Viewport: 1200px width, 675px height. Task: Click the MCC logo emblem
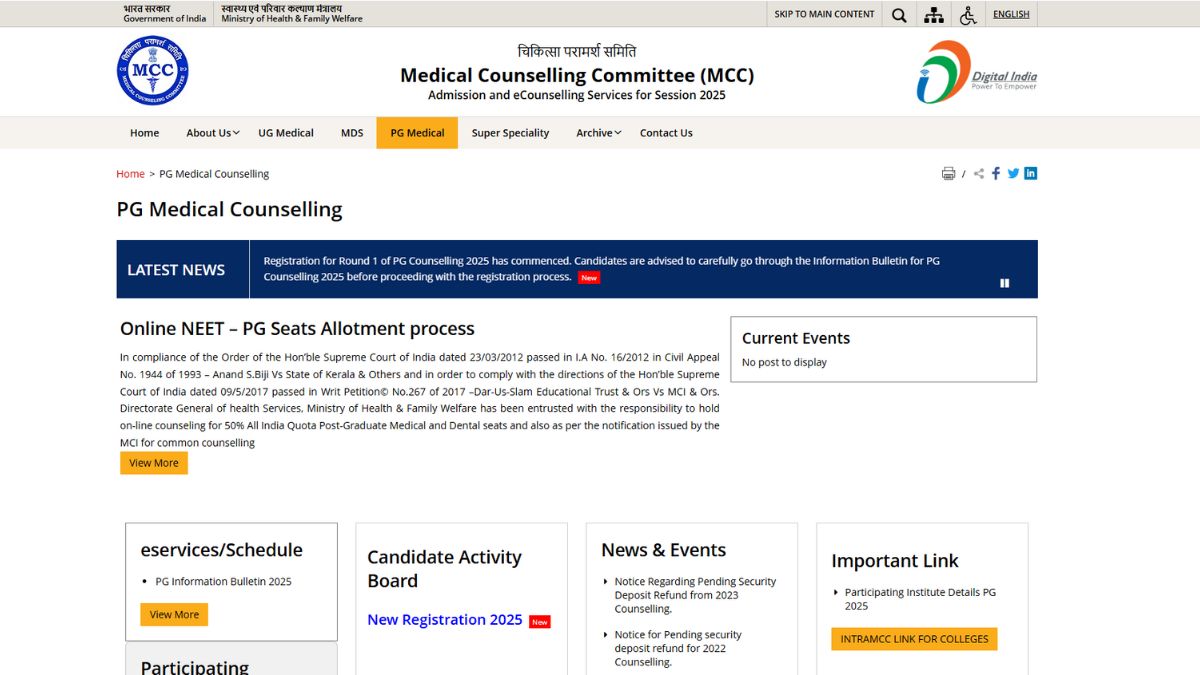tap(152, 71)
